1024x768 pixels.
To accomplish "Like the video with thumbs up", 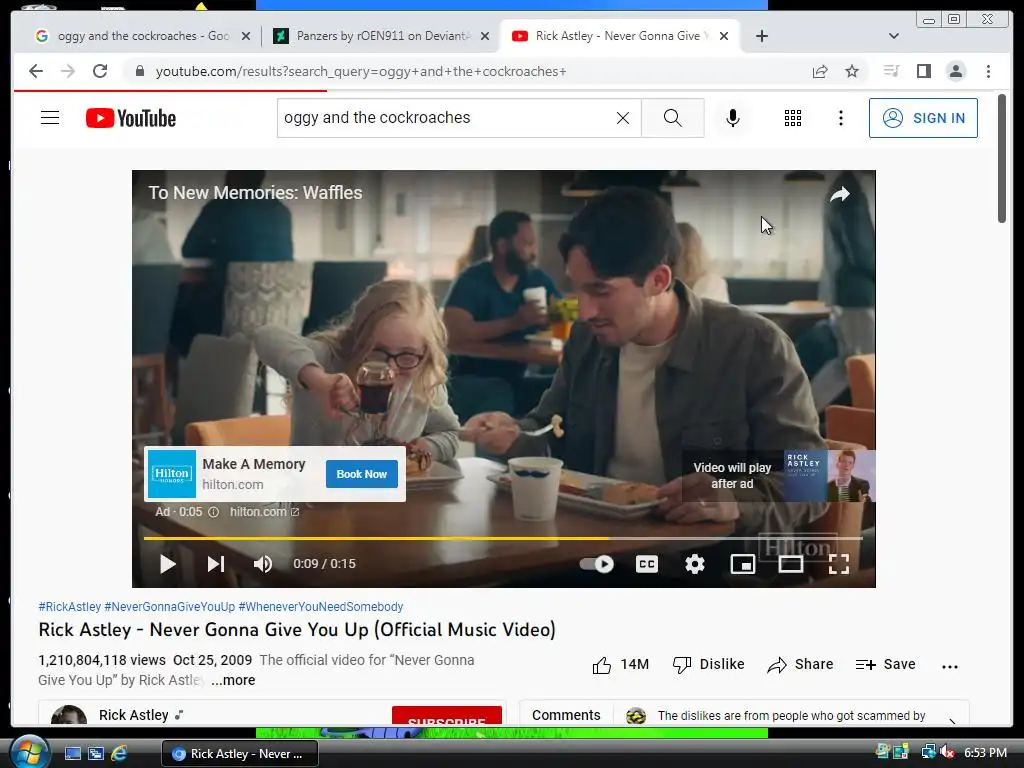I will [620, 665].
